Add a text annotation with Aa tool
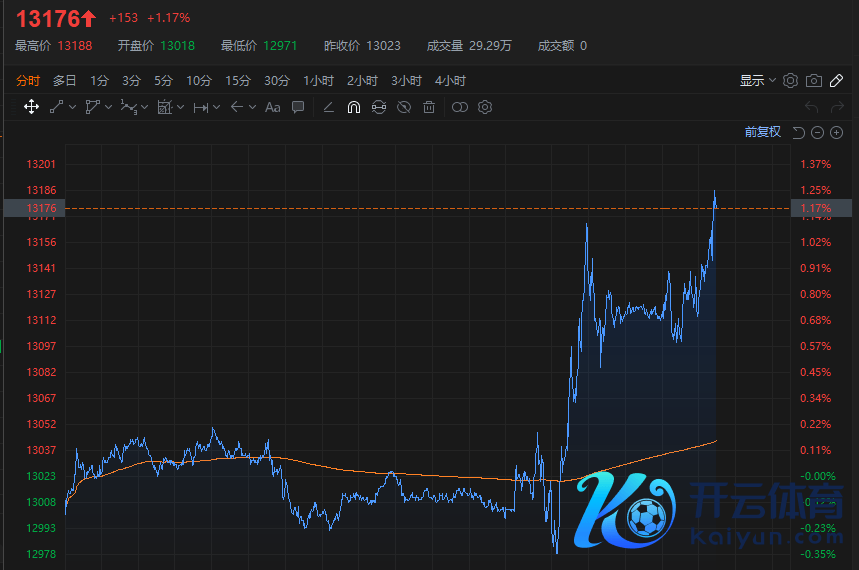 272,107
